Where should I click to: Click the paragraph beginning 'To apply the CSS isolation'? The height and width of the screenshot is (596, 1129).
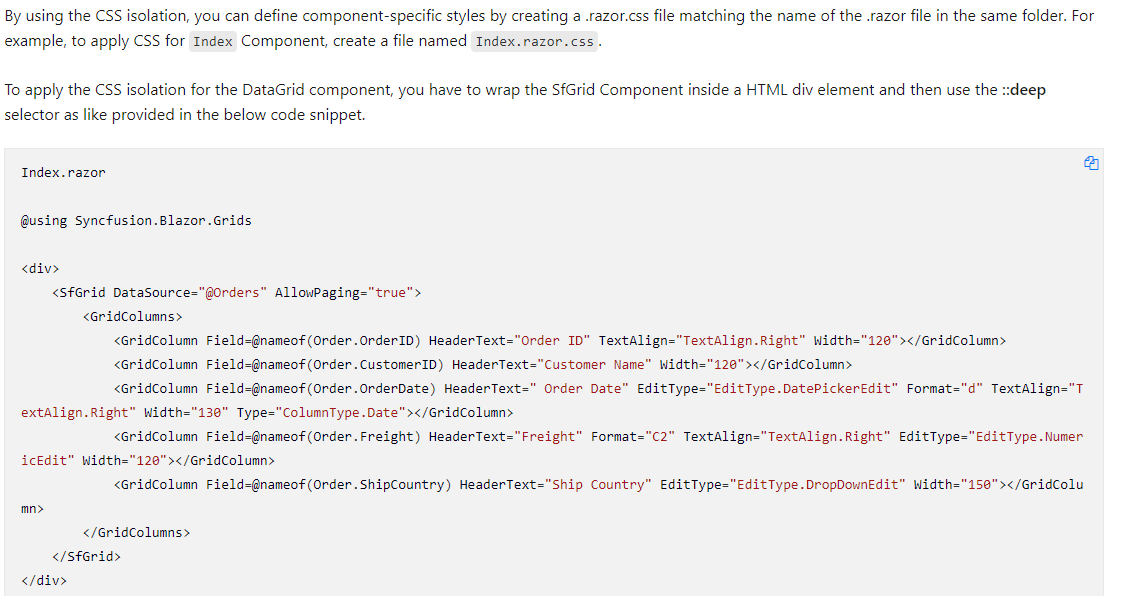click(x=525, y=102)
